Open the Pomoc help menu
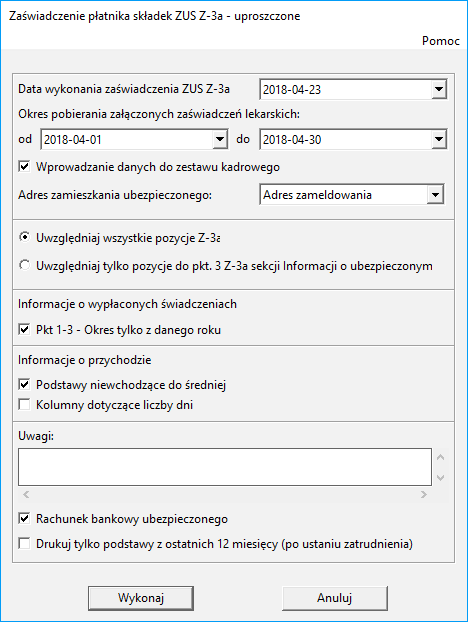Viewport: 468px width, 622px height. 441,41
